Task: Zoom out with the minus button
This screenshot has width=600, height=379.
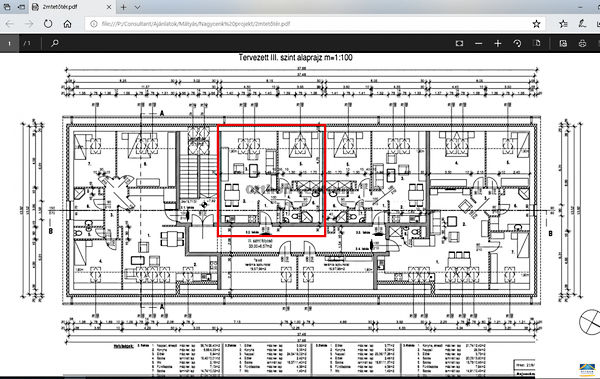Action: pos(478,43)
